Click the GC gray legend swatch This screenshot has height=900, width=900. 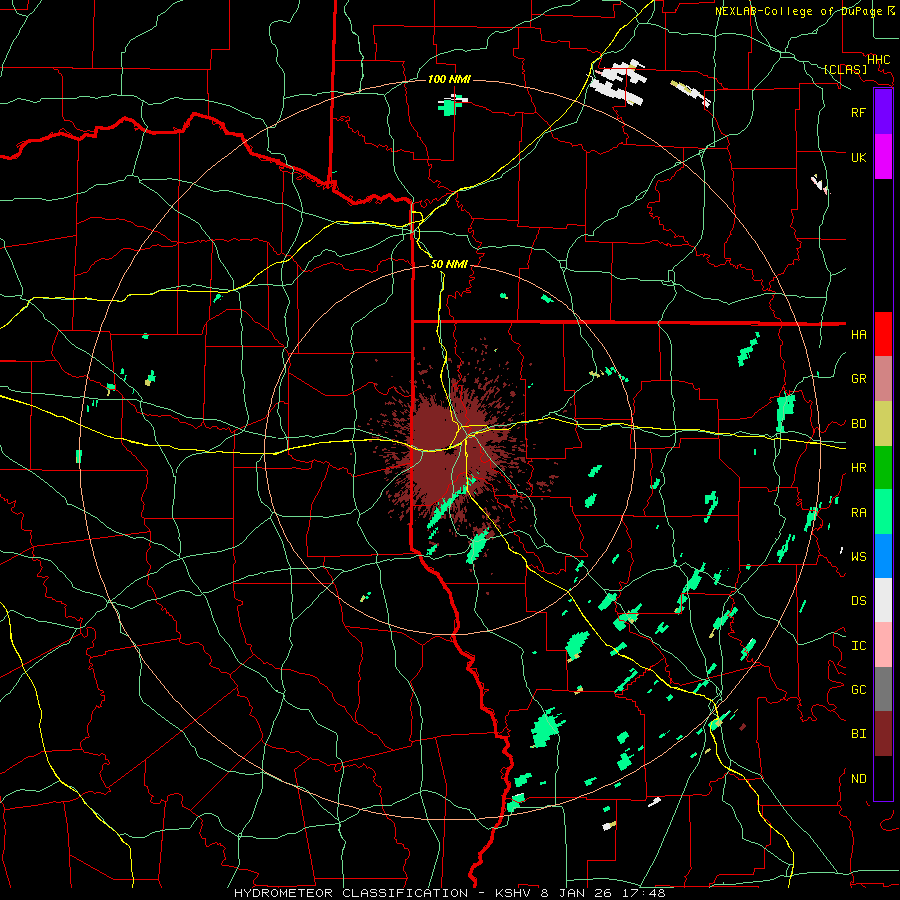coord(883,689)
